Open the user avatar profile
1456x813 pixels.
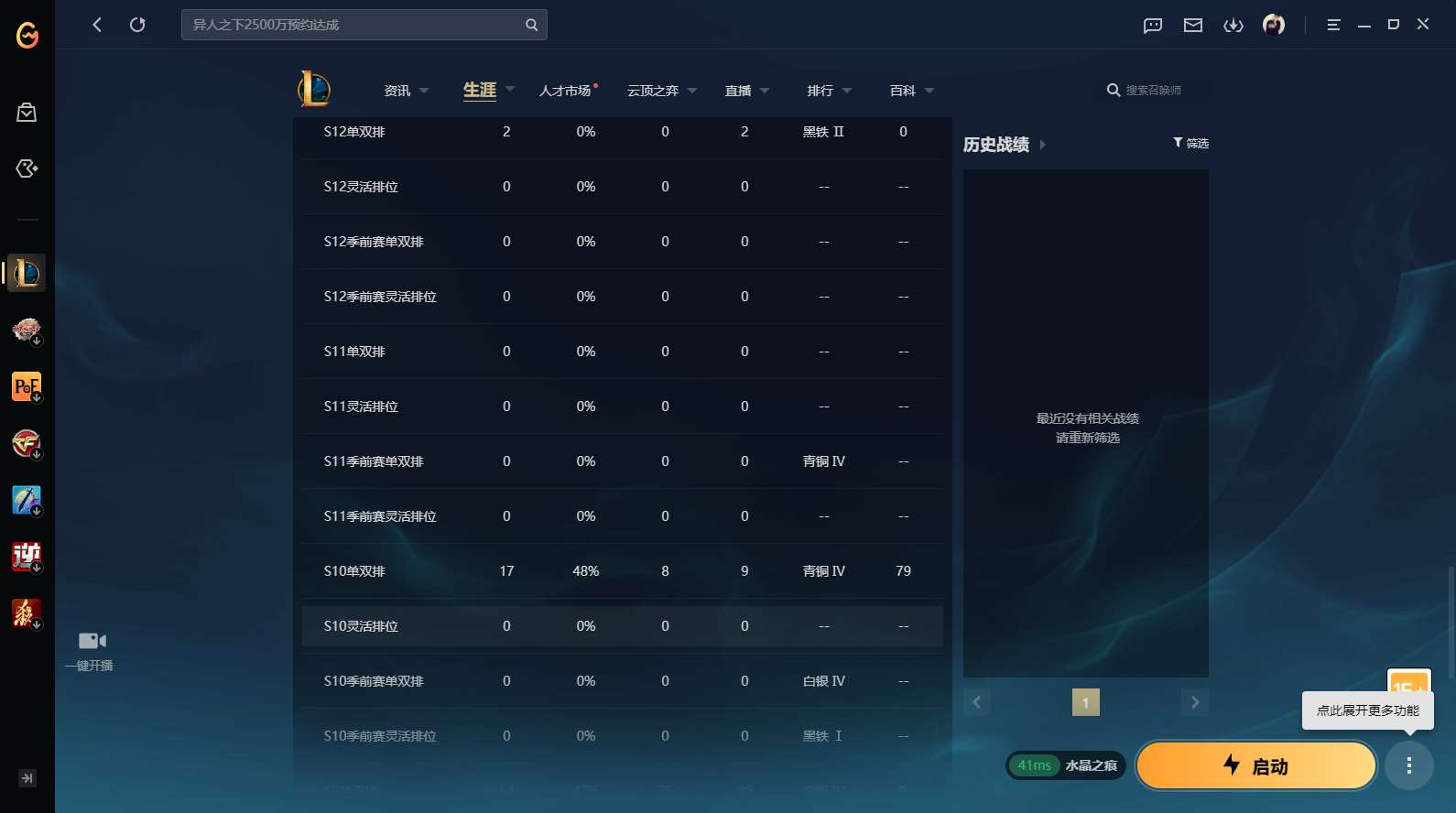pyautogui.click(x=1274, y=25)
